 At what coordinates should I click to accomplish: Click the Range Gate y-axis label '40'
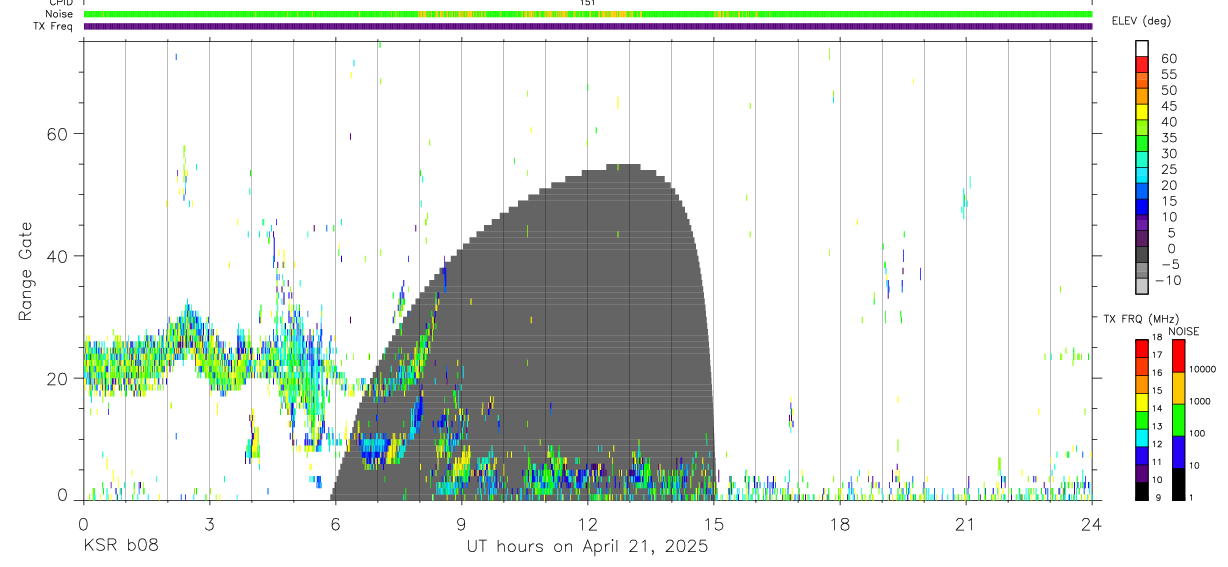click(x=58, y=256)
